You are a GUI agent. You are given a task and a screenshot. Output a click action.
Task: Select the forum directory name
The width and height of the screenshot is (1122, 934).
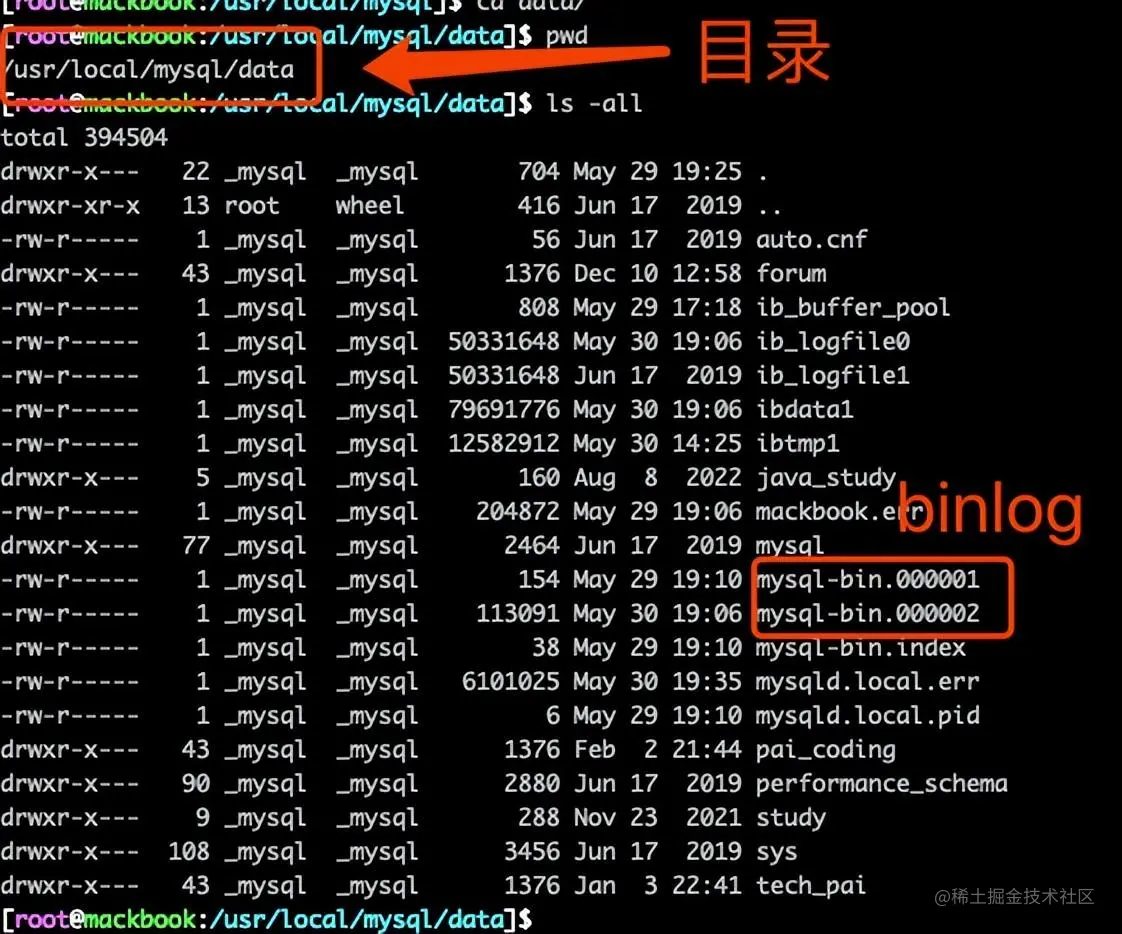coord(791,273)
